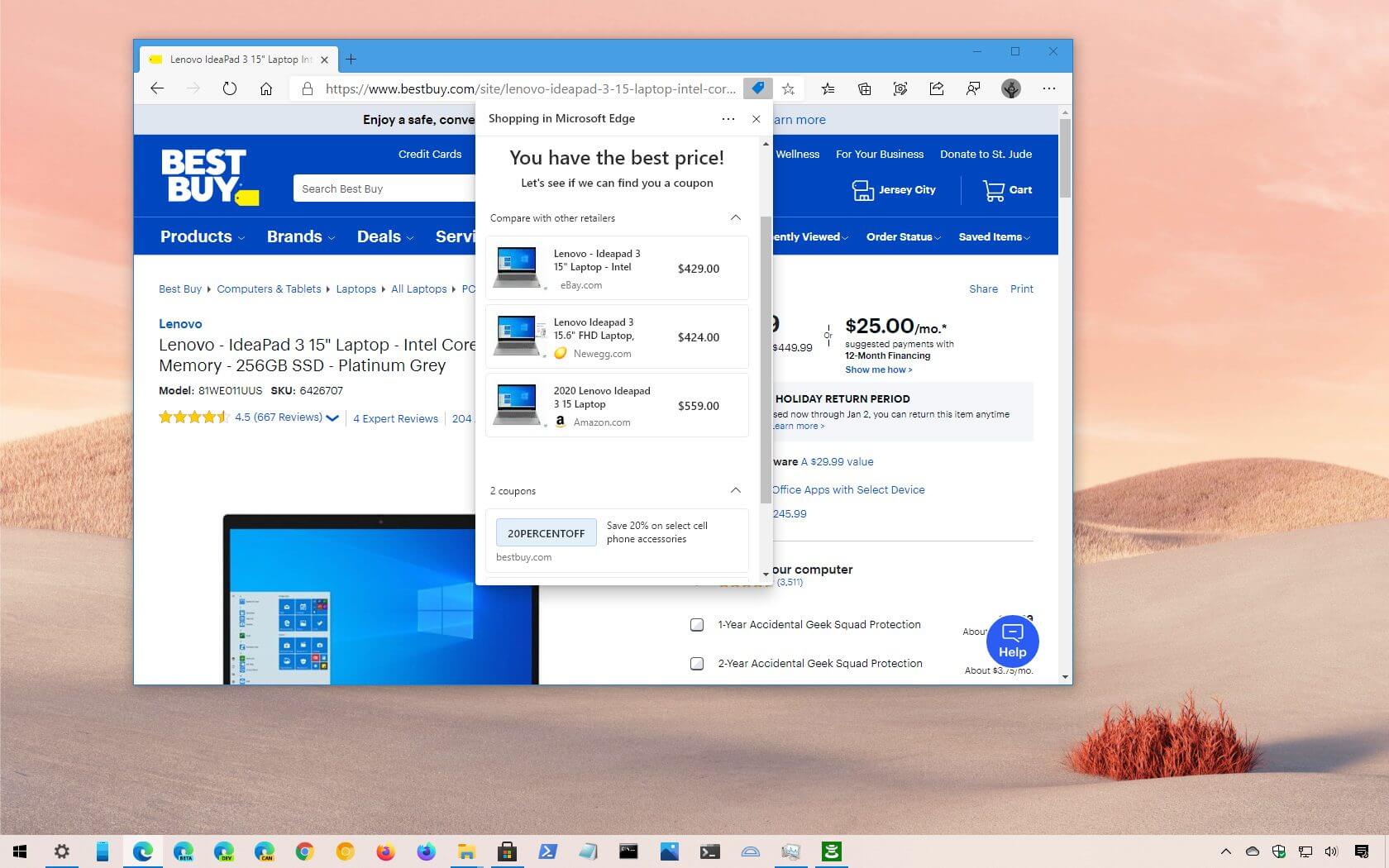Expand the Deals dropdown menu
This screenshot has width=1389, height=868.
[384, 236]
